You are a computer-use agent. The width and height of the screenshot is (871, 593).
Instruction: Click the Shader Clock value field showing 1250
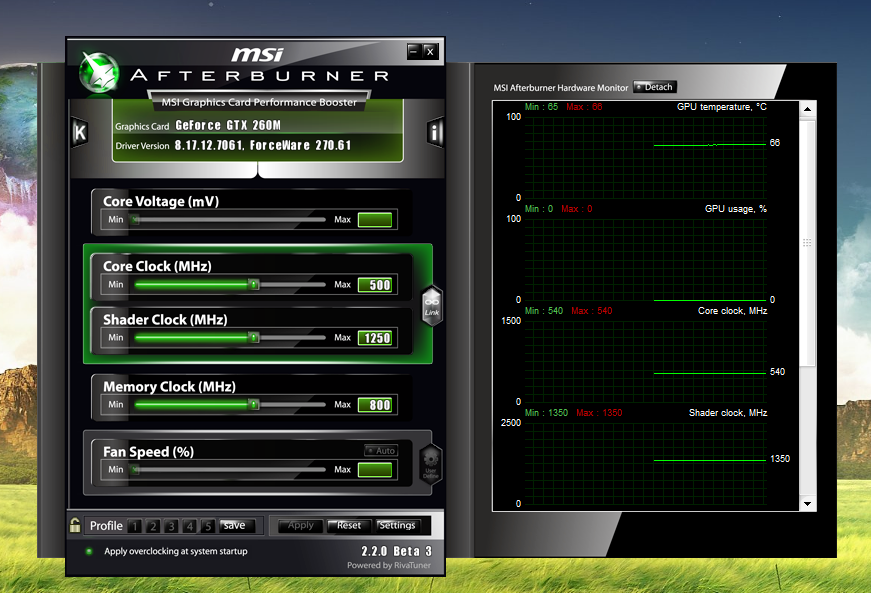375,338
